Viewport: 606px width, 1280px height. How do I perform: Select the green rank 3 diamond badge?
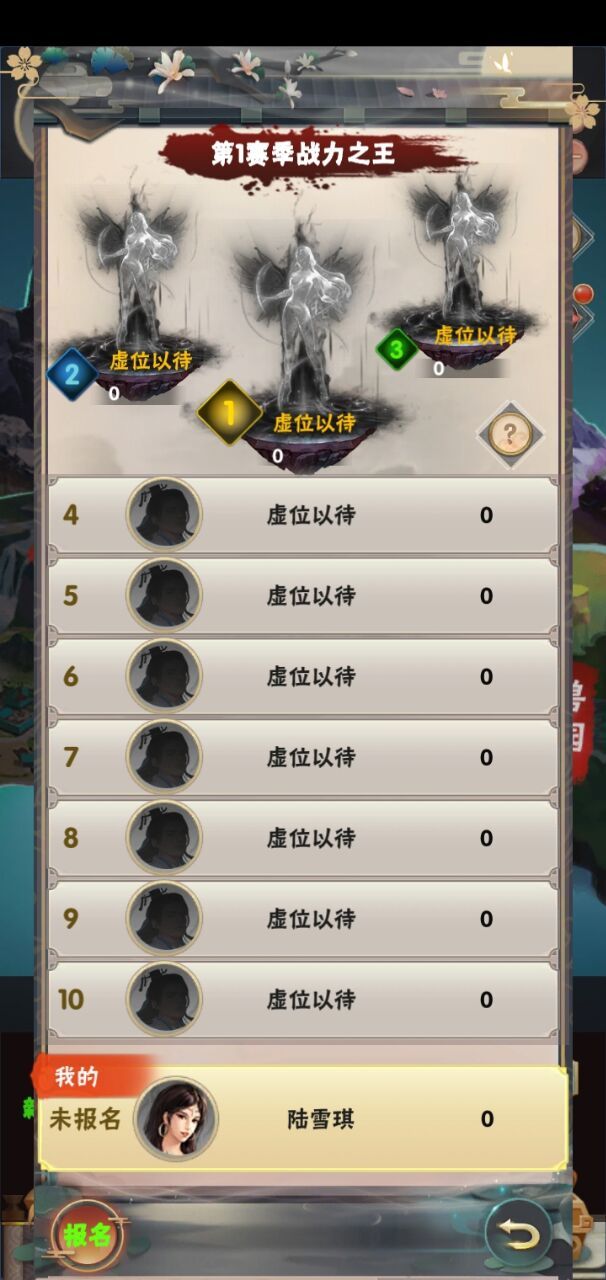397,350
